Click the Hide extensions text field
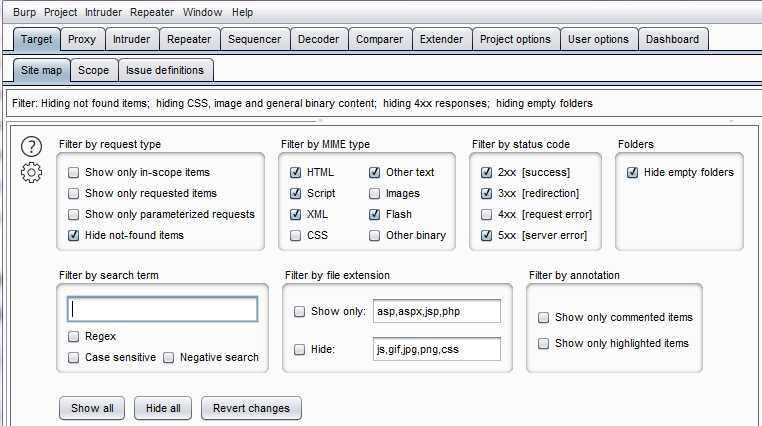 point(437,349)
